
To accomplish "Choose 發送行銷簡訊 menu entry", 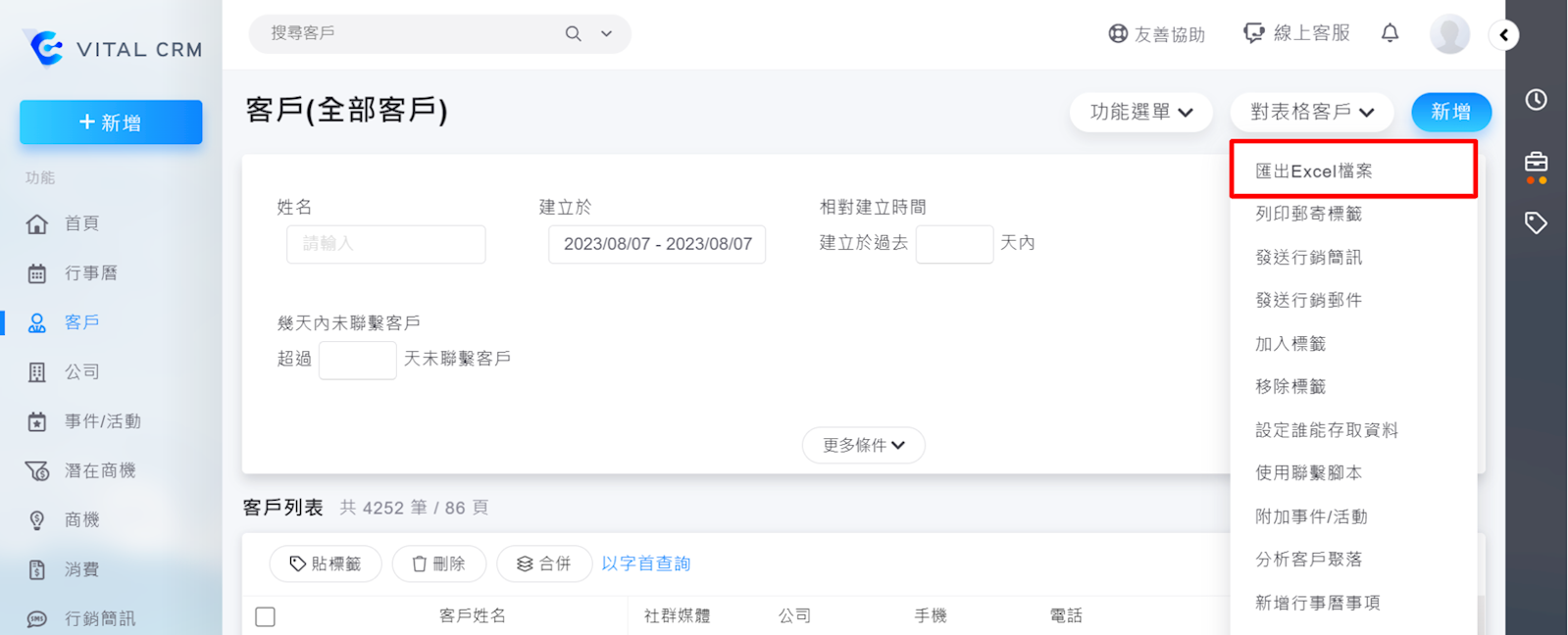I will tap(1308, 258).
